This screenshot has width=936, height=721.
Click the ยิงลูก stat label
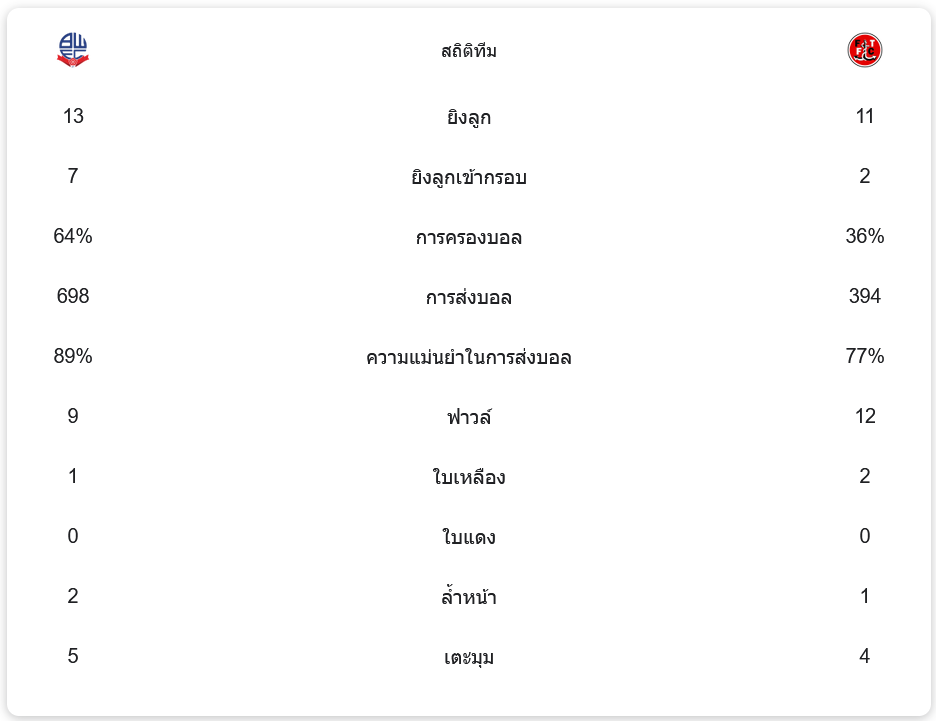468,117
